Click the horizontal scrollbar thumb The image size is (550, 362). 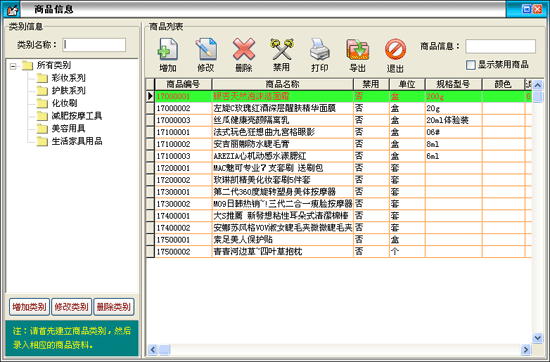(165, 350)
